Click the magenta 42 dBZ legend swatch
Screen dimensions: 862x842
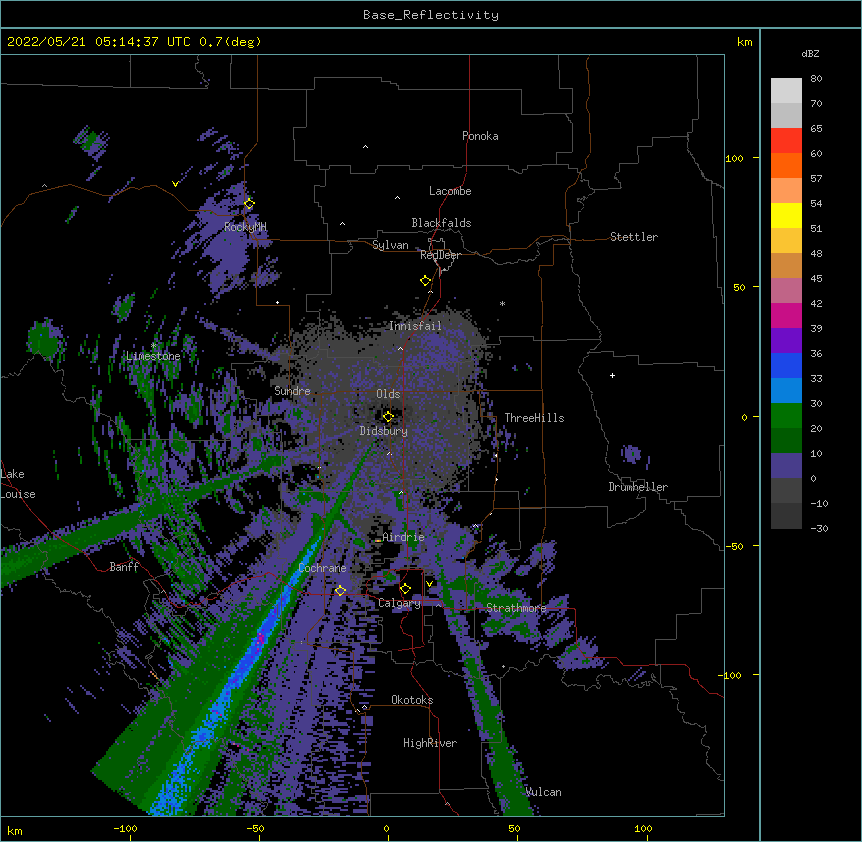786,315
